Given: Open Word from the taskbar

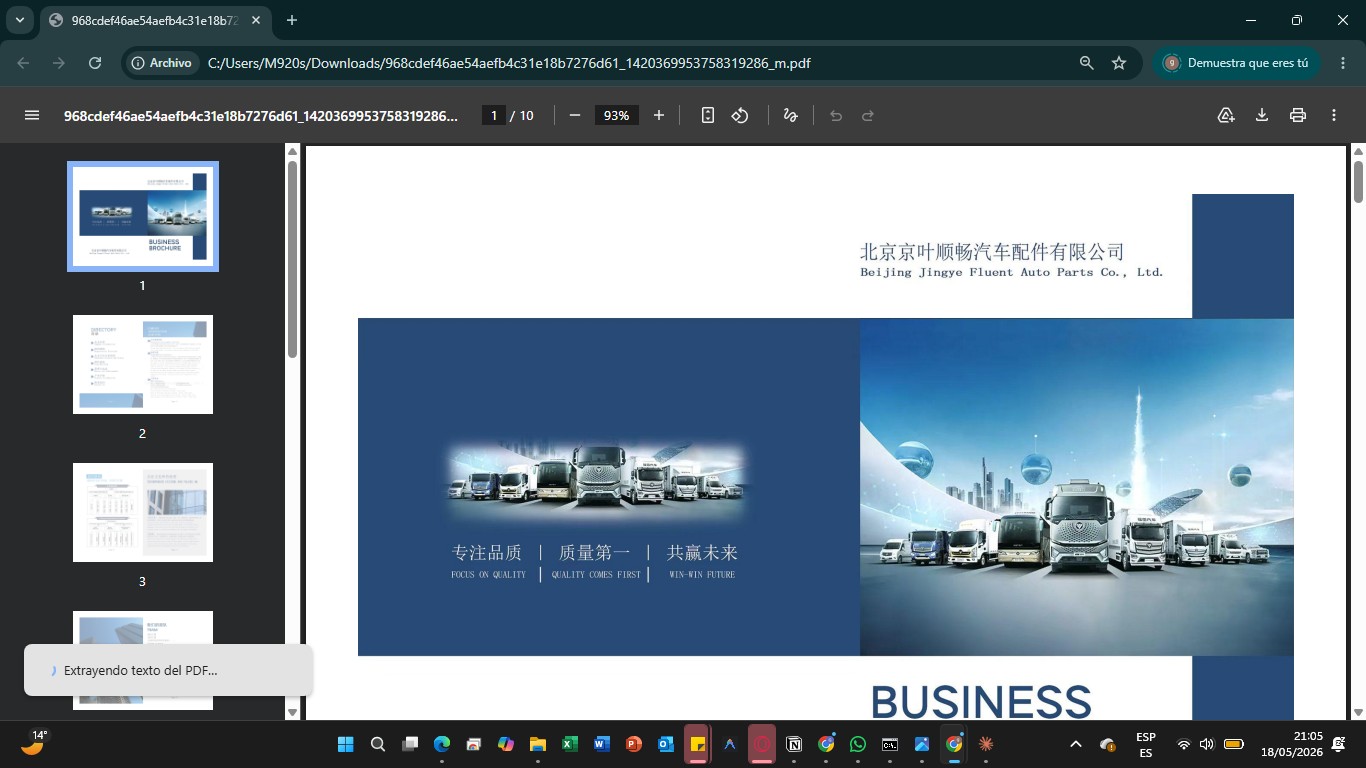Looking at the screenshot, I should pos(602,744).
